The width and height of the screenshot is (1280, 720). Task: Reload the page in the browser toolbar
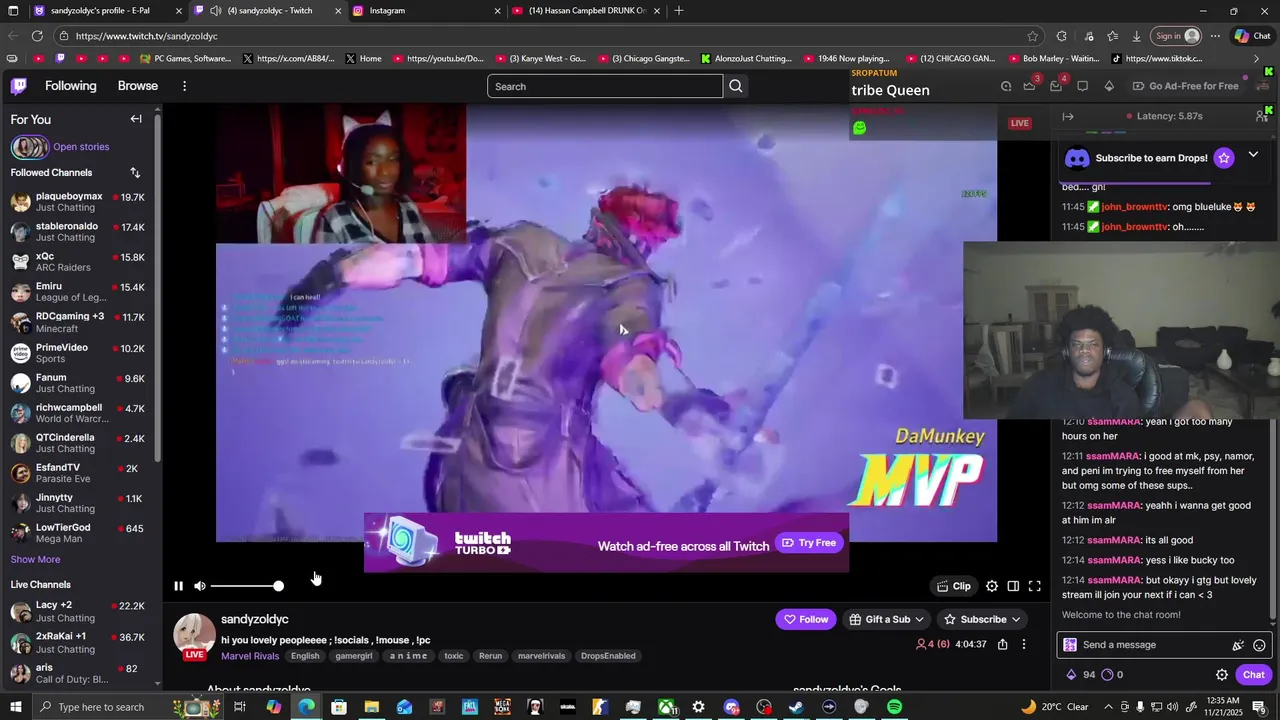37,36
